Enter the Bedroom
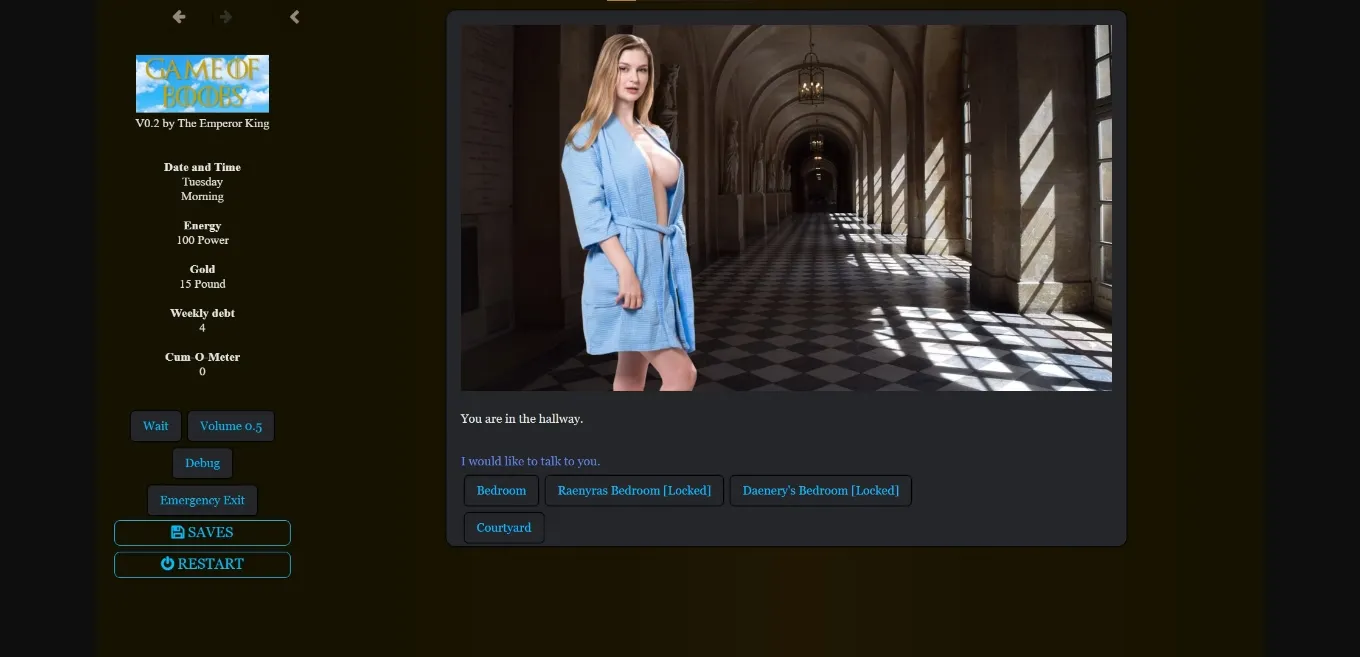 [501, 490]
